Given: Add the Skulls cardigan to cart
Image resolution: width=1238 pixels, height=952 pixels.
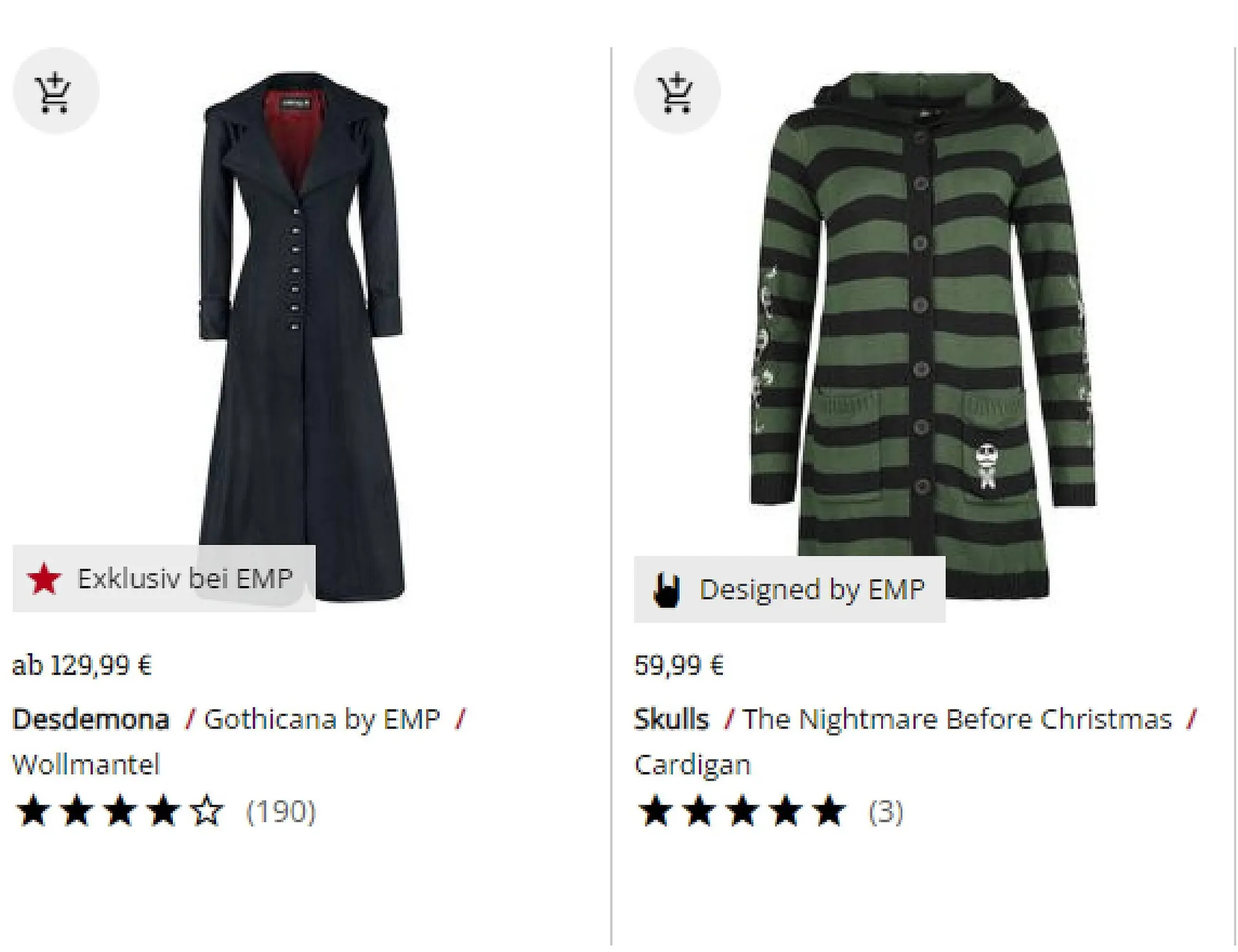Looking at the screenshot, I should click(x=676, y=91).
